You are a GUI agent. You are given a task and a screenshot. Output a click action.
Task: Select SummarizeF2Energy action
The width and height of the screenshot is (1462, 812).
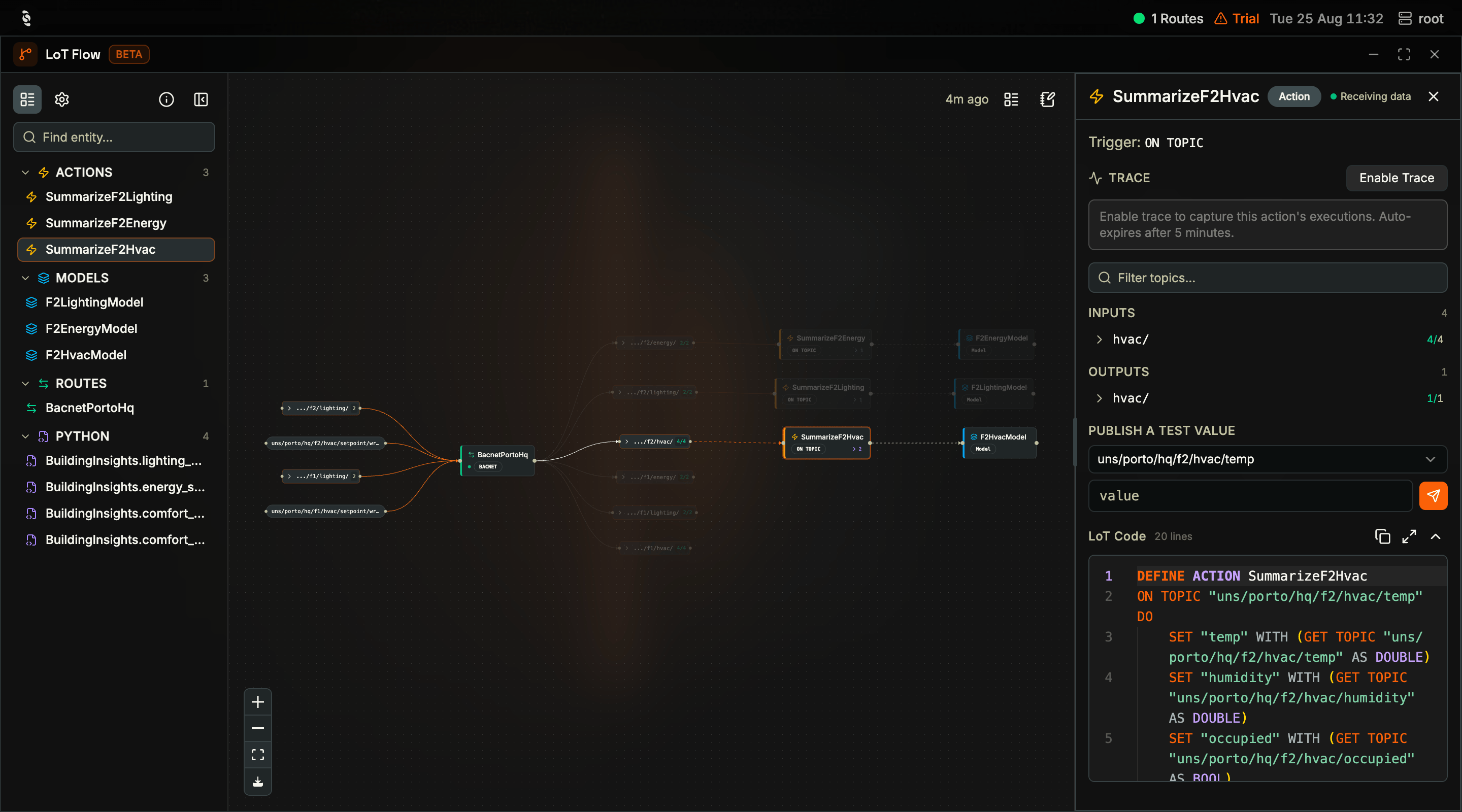116,223
